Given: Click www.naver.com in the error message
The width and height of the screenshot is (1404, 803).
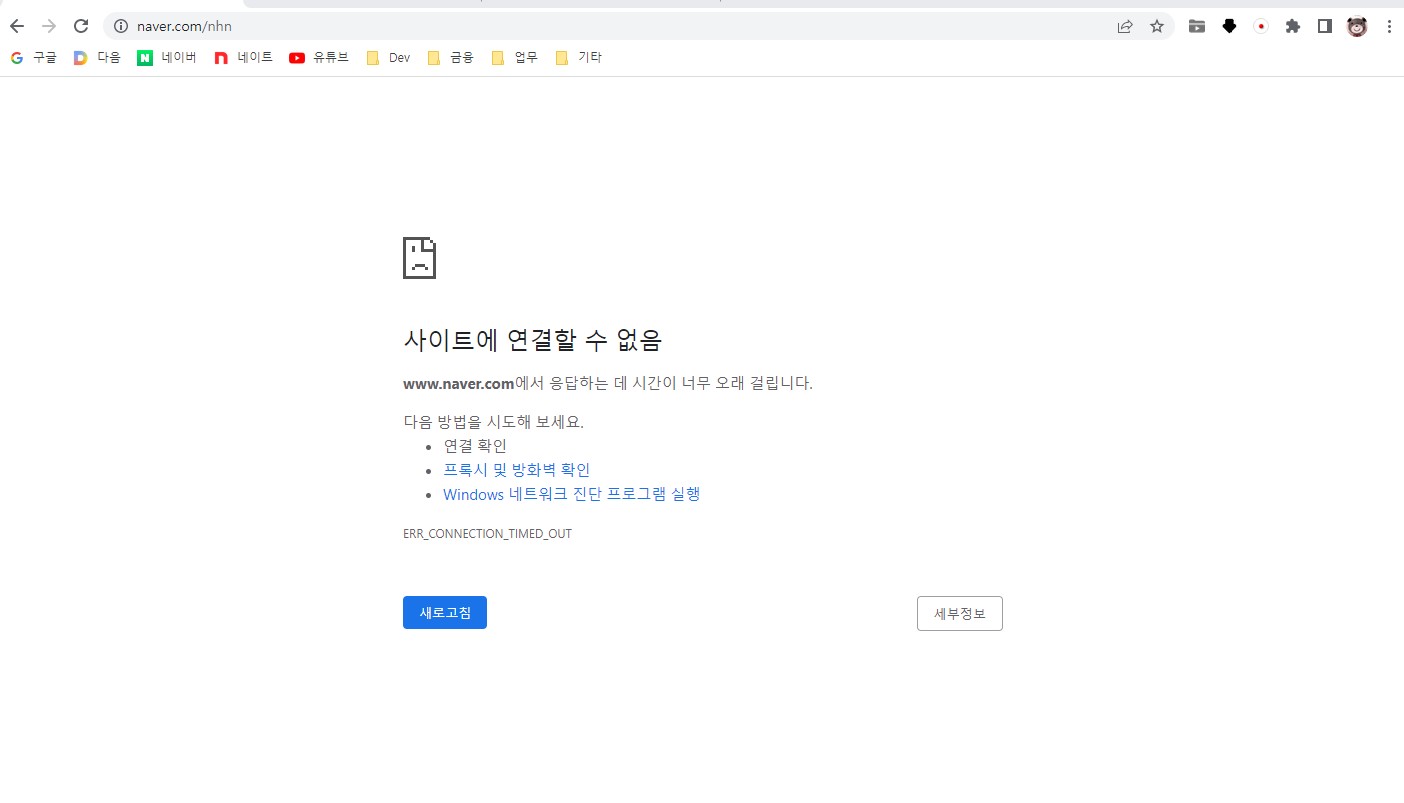Looking at the screenshot, I should click(458, 383).
